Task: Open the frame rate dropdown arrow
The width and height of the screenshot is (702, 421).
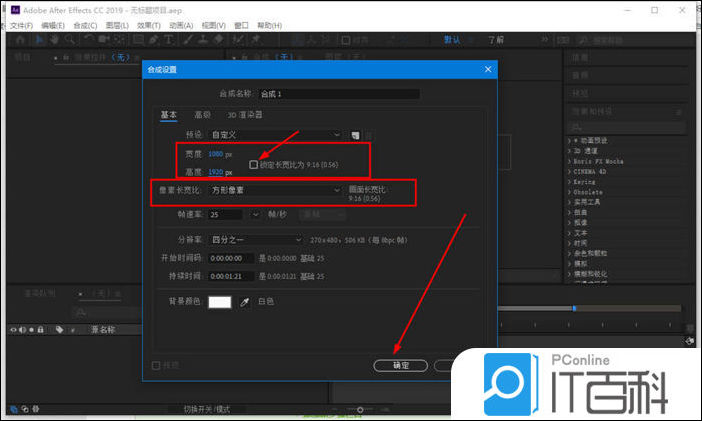Action: tap(255, 215)
